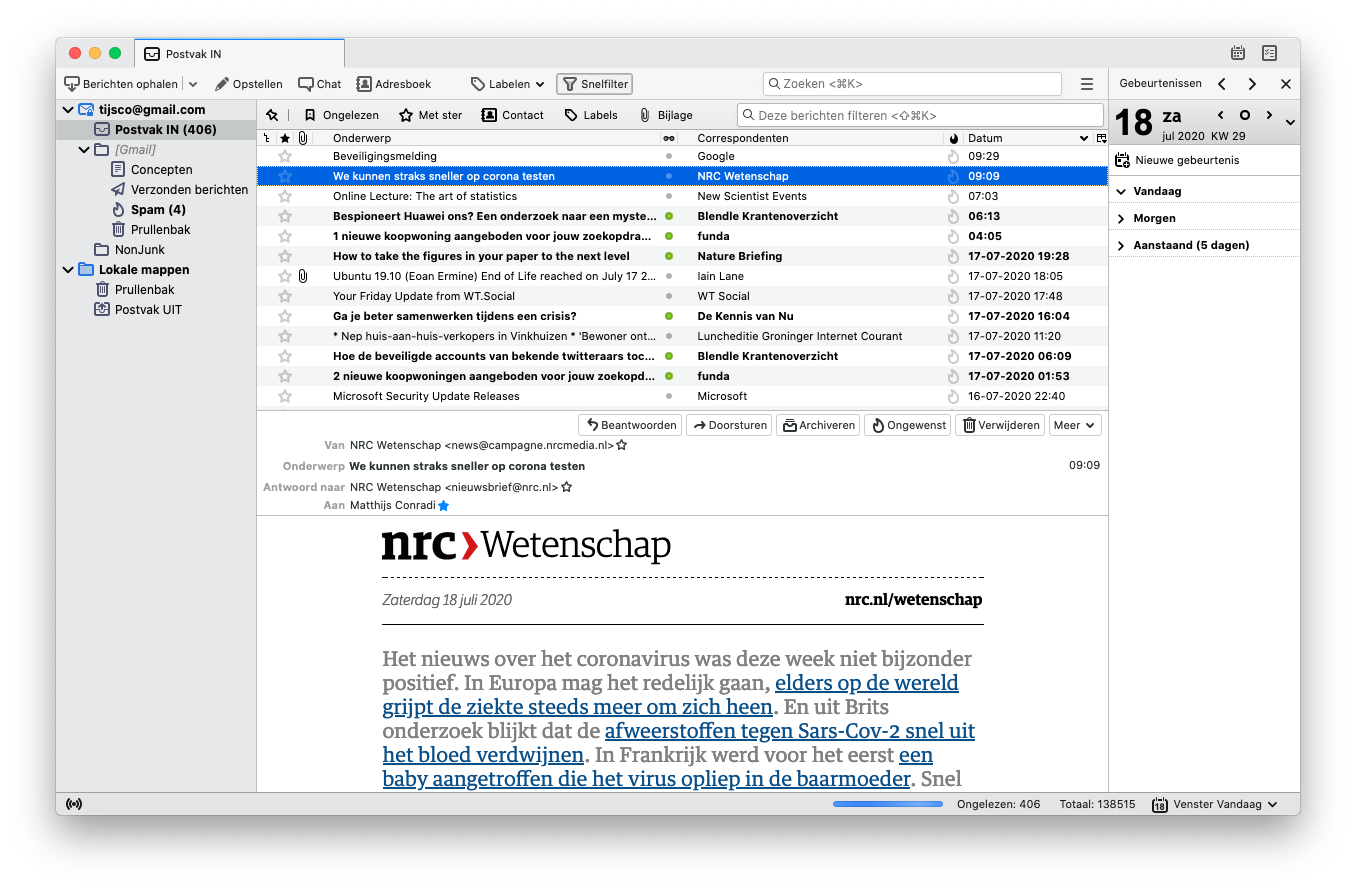Click the online status icon in status bar

tap(73, 804)
